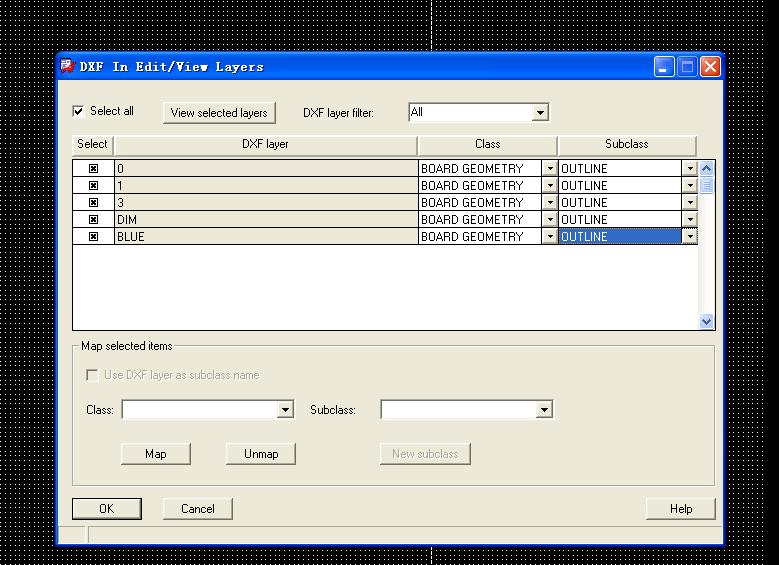
Task: Uncheck select box for layer 0
Action: coord(93,169)
